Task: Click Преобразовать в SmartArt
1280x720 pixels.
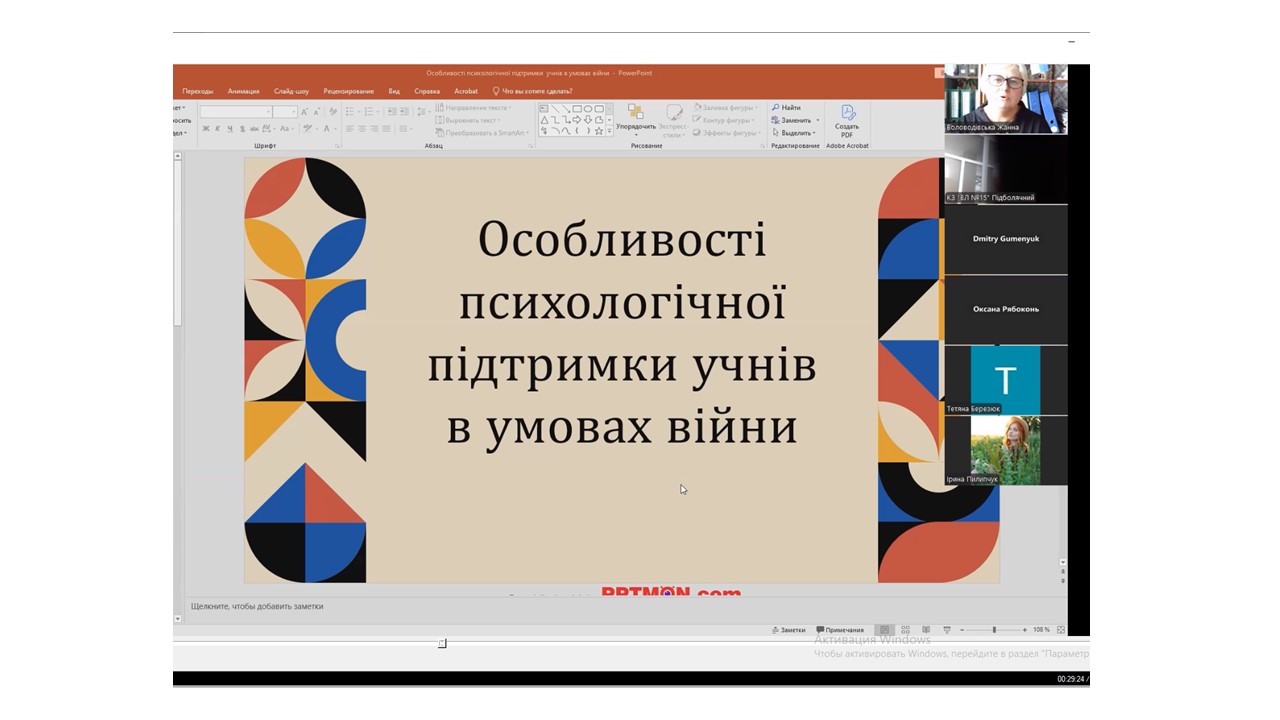Action: (482, 133)
